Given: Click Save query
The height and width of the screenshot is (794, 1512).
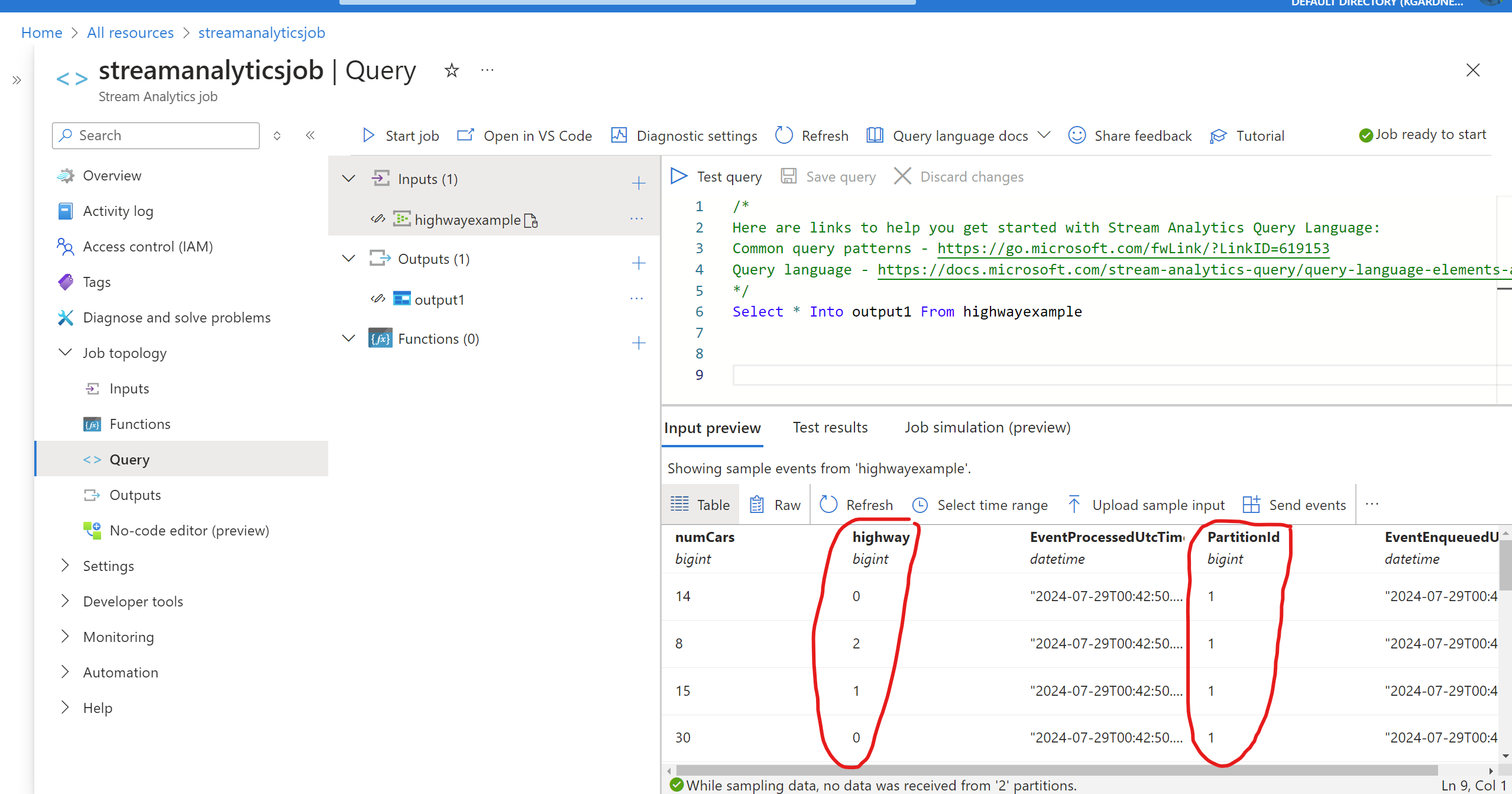Looking at the screenshot, I should coord(828,176).
